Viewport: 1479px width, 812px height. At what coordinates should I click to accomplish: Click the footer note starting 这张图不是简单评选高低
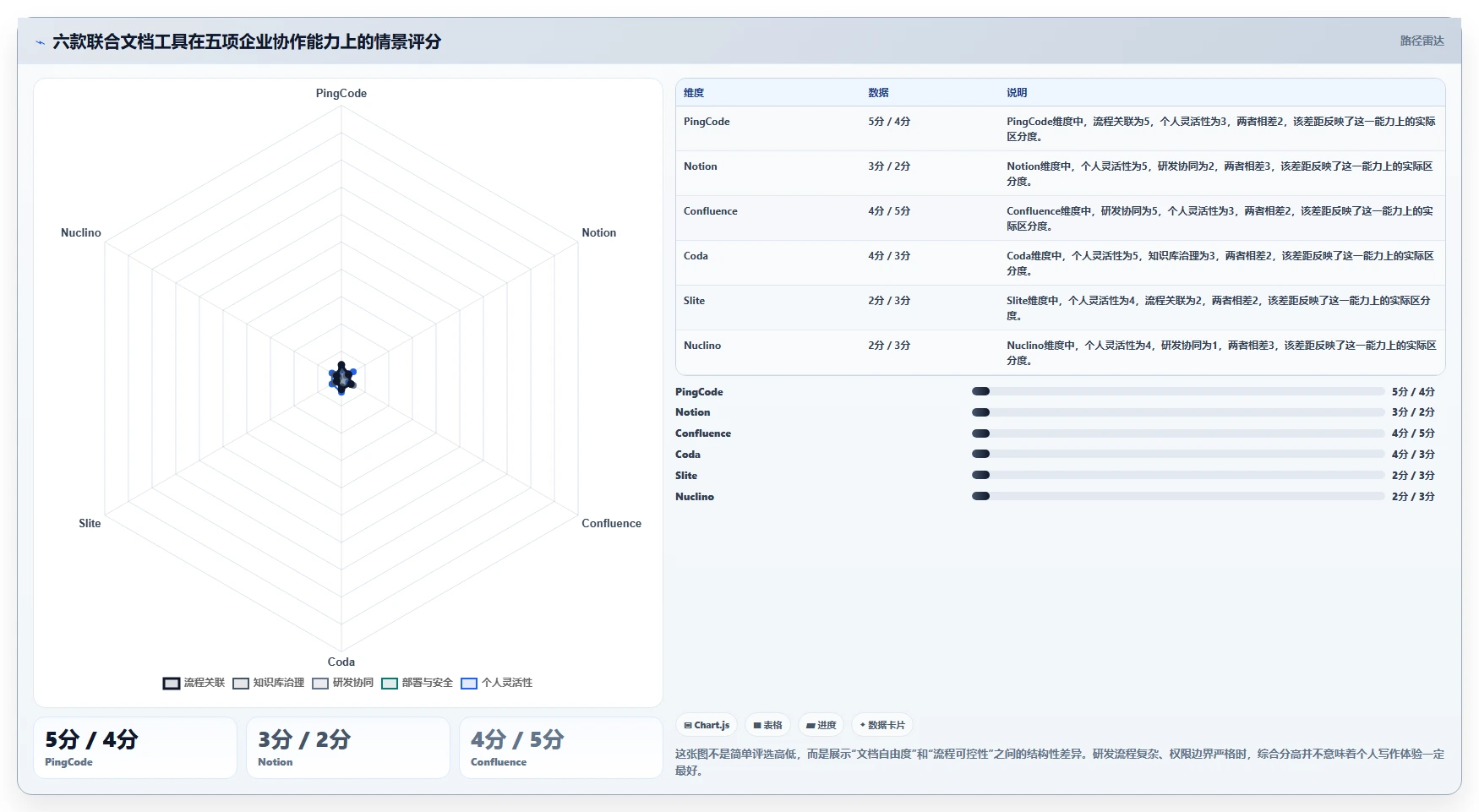1060,762
